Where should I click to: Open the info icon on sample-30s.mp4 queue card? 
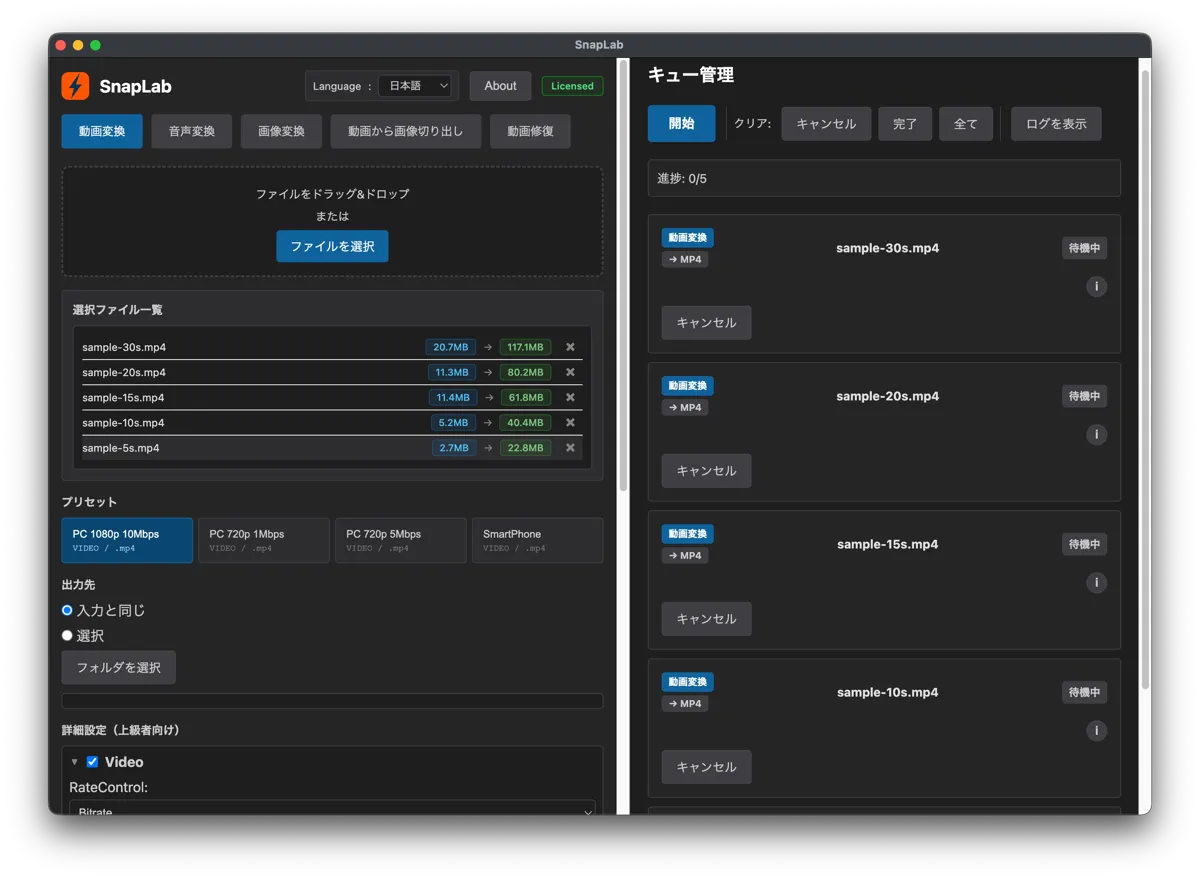1096,286
